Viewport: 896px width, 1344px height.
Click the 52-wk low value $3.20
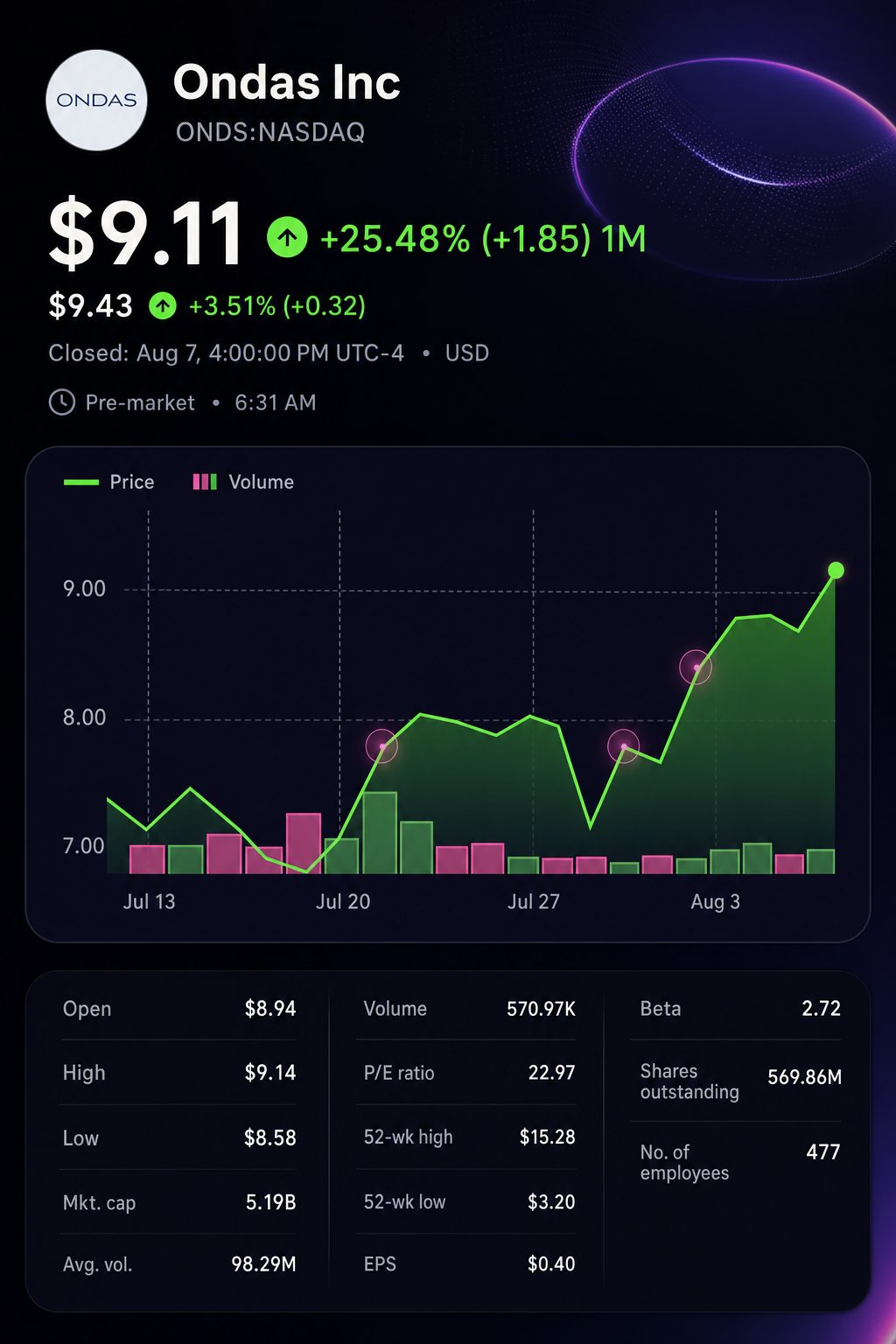point(551,1201)
